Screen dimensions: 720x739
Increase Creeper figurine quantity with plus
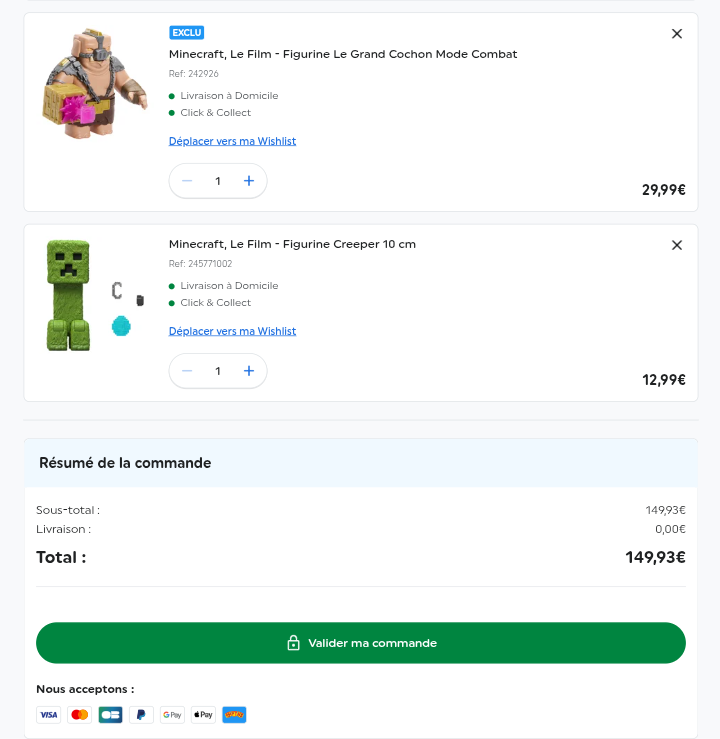(x=249, y=371)
